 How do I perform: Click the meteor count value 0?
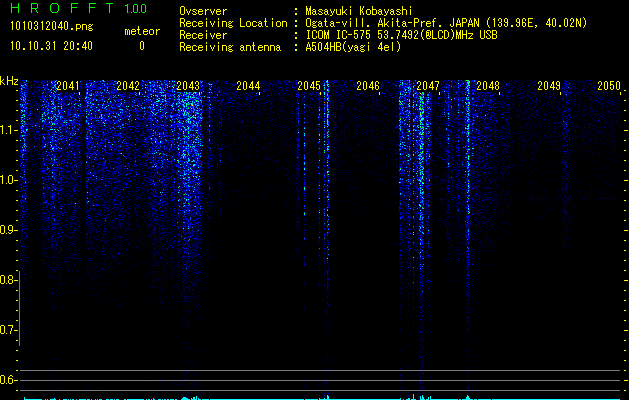(142, 46)
